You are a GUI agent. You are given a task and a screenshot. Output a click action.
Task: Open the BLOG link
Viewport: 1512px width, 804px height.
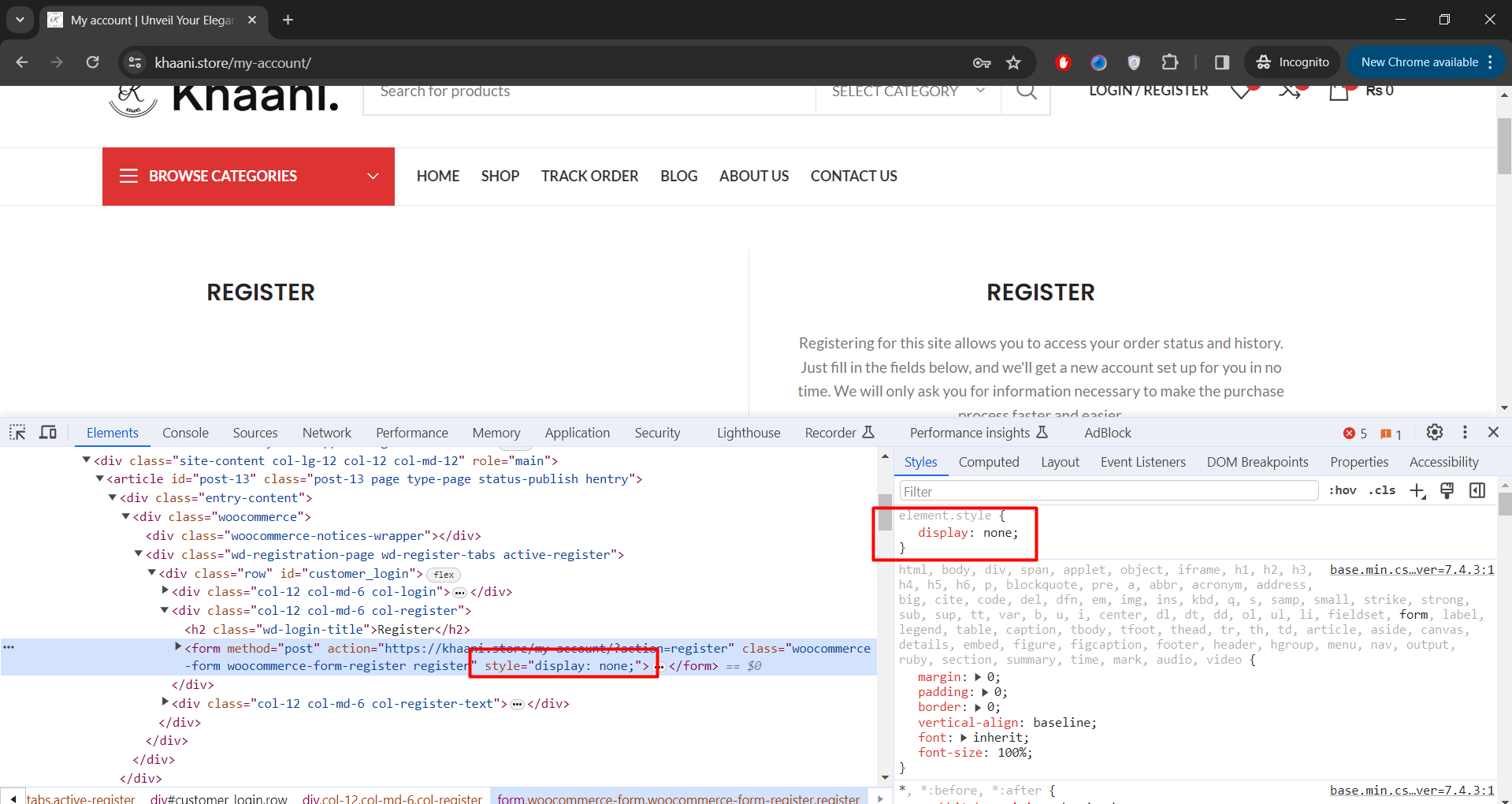point(679,176)
